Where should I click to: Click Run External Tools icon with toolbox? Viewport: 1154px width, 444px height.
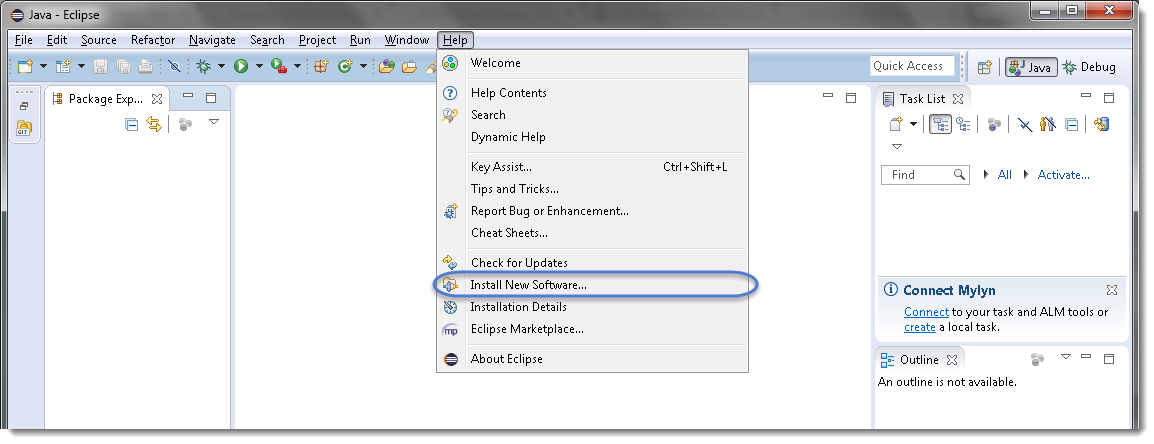pos(279,66)
